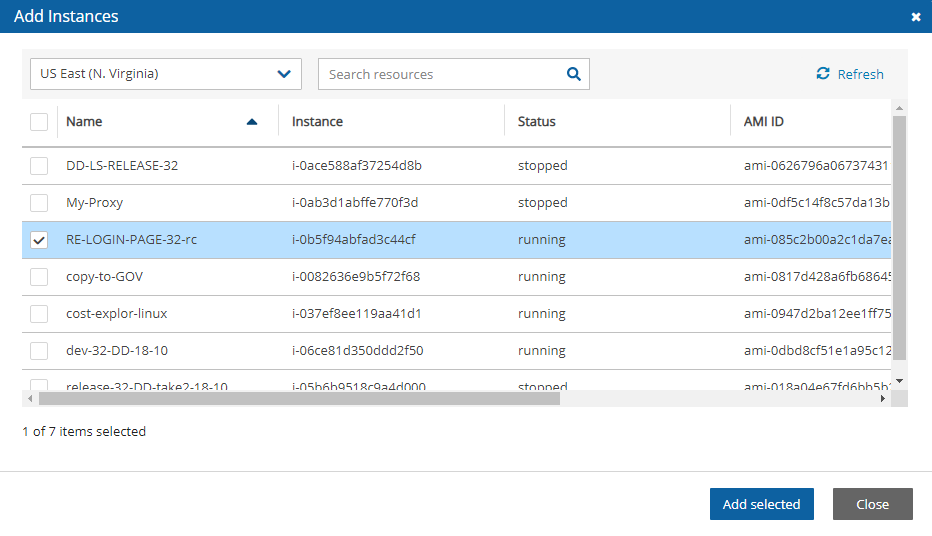Click the search magnifier icon
The height and width of the screenshot is (536, 932).
573,74
